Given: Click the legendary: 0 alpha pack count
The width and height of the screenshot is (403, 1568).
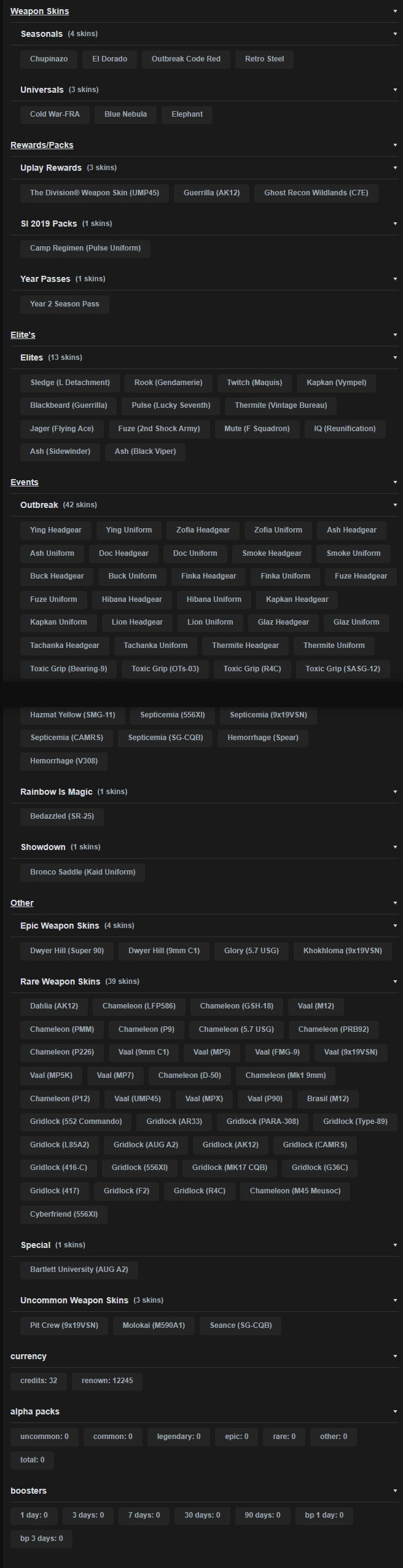Looking at the screenshot, I should coord(179,1437).
